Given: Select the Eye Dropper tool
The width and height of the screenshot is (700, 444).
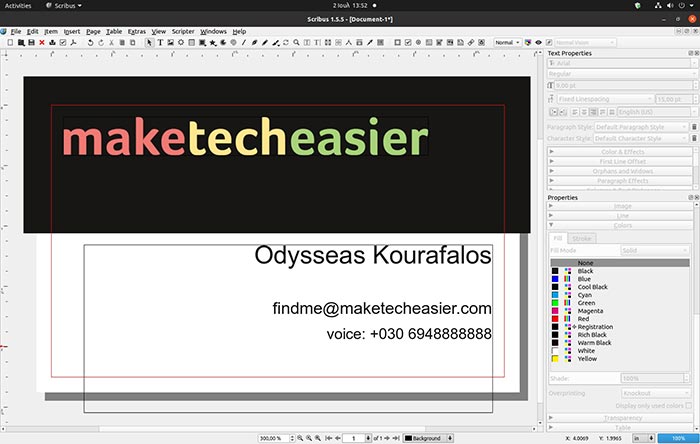Looking at the screenshot, I should click(x=370, y=42).
